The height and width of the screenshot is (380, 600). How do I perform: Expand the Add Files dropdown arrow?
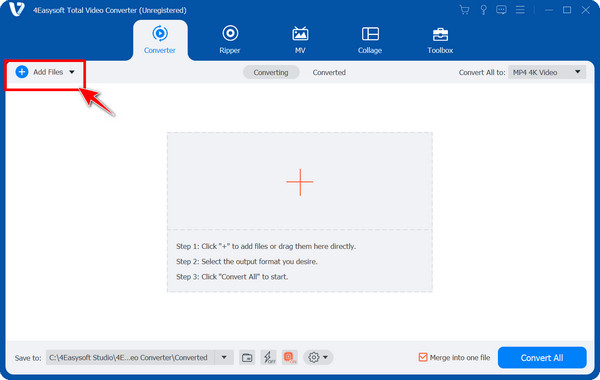tap(72, 72)
